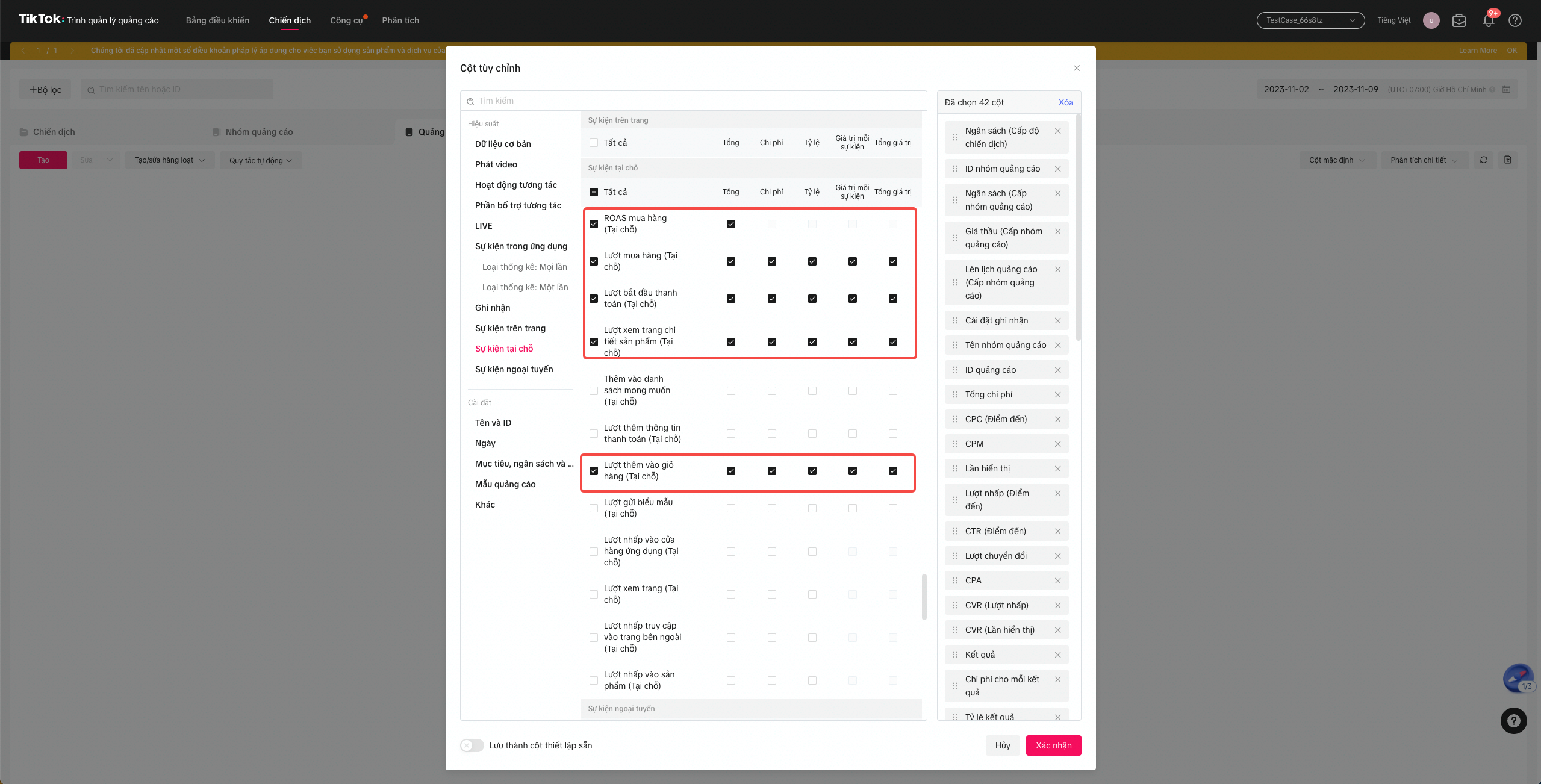Screen dimensions: 1541x784
Task: Click Xóa to clear selected columns
Action: [1065, 102]
